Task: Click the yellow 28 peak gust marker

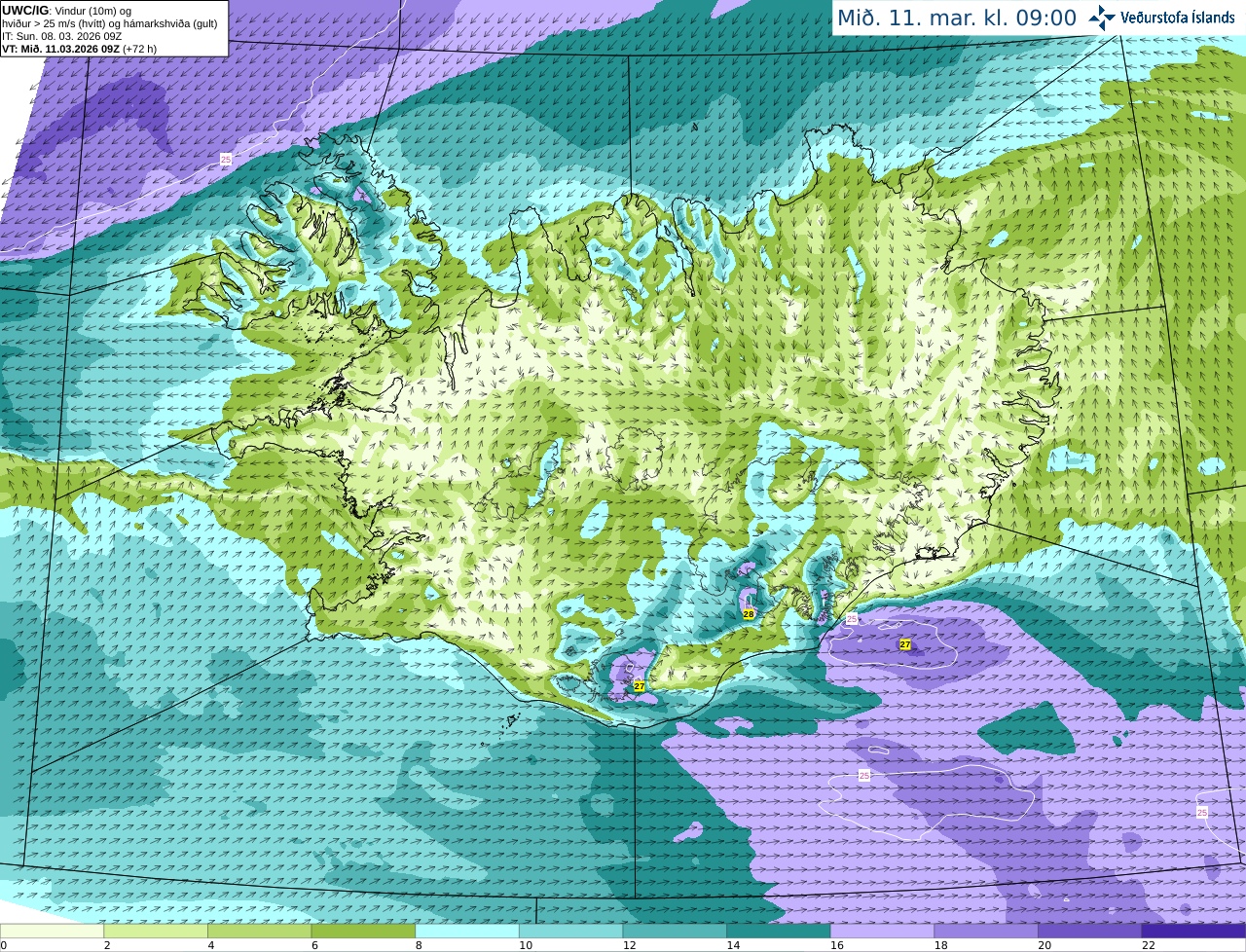Action: click(x=749, y=614)
